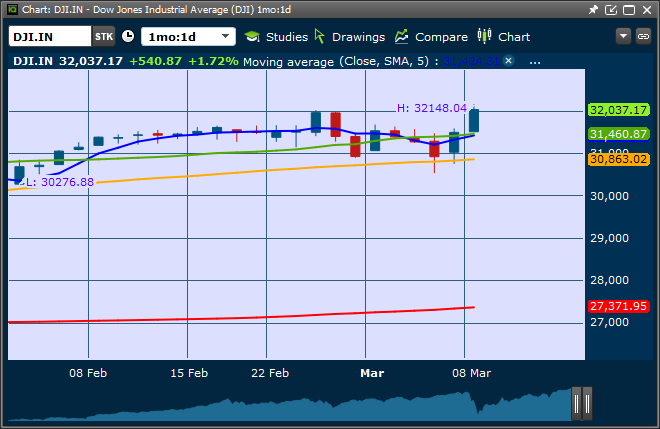The width and height of the screenshot is (660, 429).
Task: Click the historical overview area chart
Action: coord(290,406)
